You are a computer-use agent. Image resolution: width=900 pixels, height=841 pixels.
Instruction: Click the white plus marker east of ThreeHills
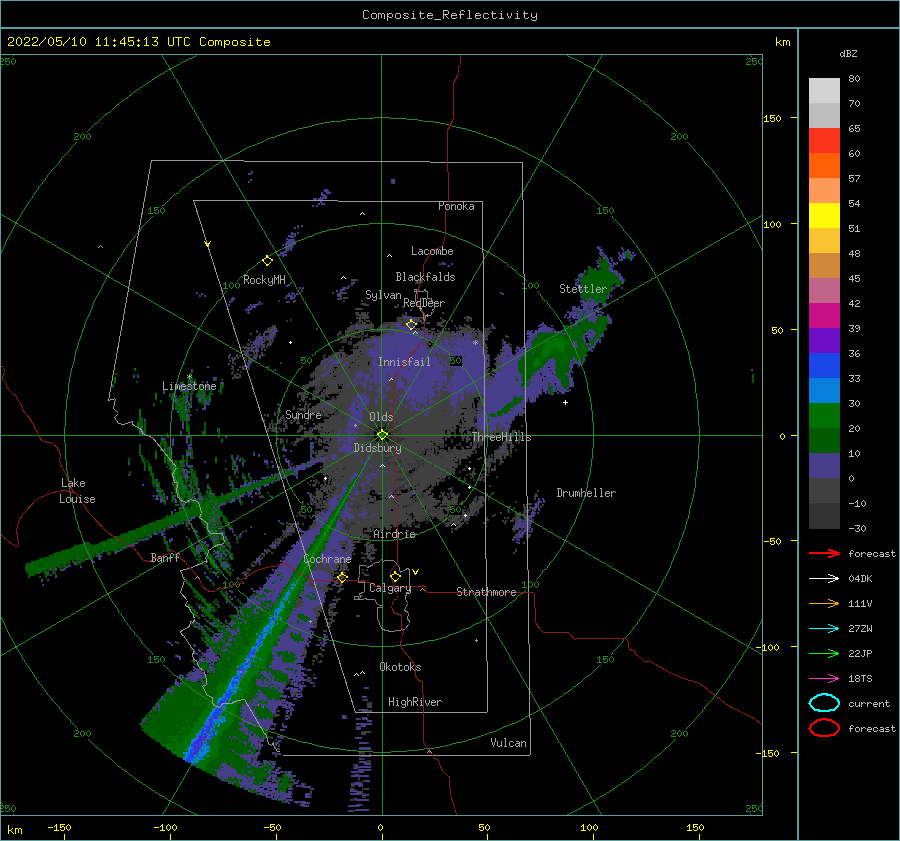pos(565,402)
